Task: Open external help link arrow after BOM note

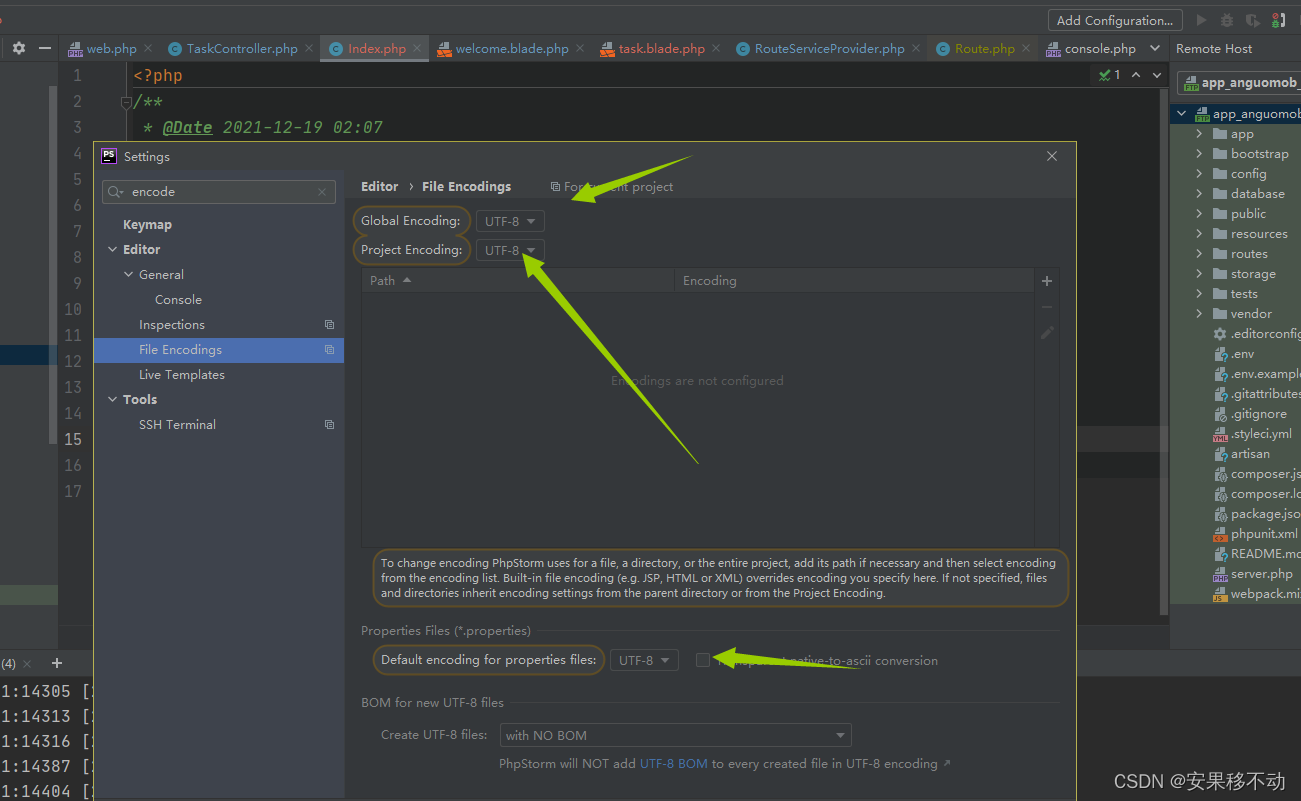Action: (x=946, y=764)
